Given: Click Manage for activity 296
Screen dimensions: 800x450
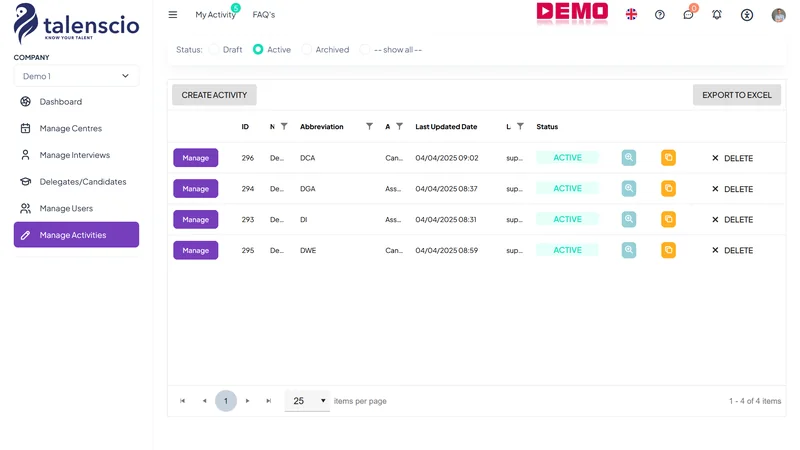Looking at the screenshot, I should click(196, 158).
